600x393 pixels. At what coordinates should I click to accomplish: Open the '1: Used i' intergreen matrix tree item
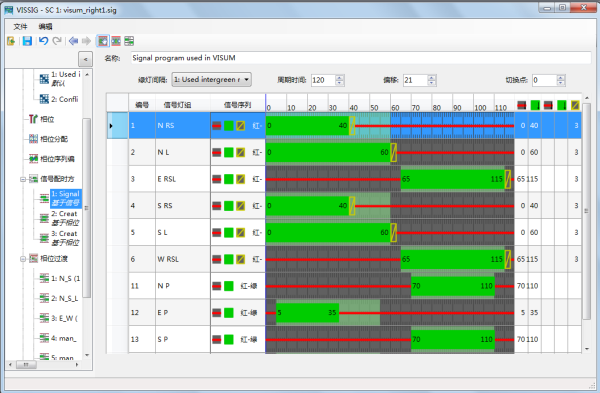pyautogui.click(x=60, y=78)
